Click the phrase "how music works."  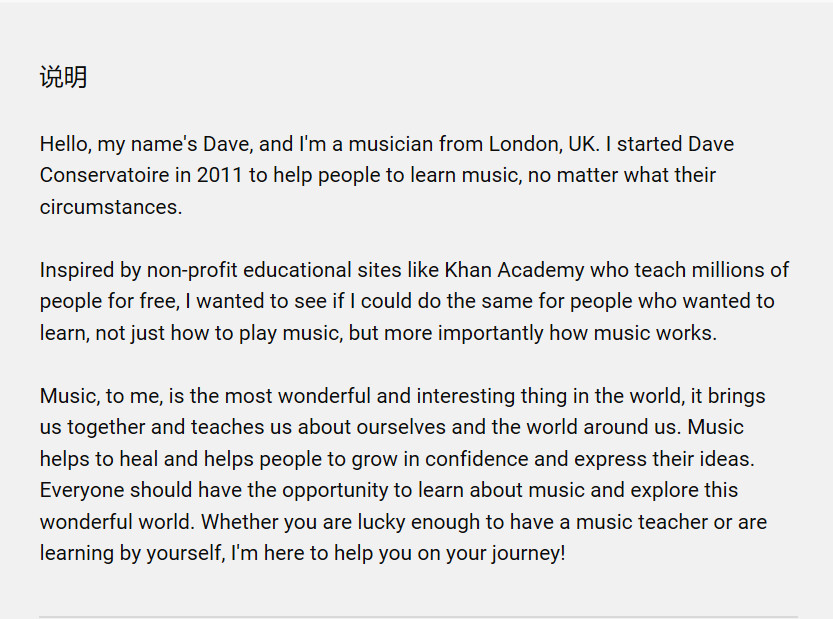point(647,333)
